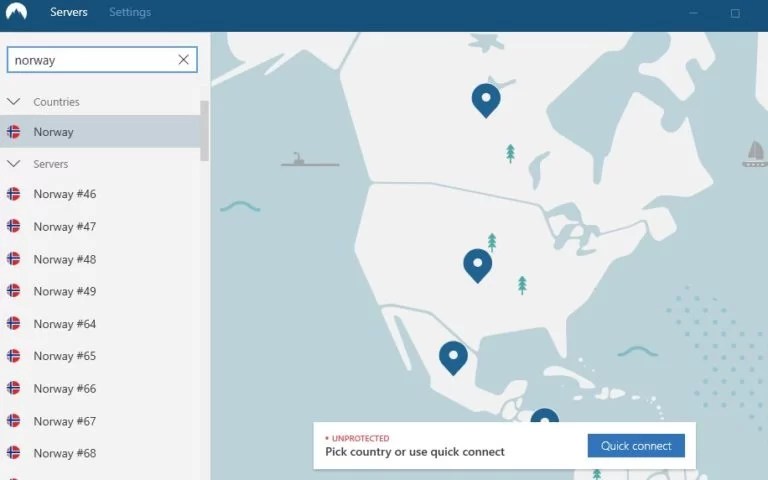Click the server list scrollbar thumb
The image size is (768, 480).
pos(204,131)
